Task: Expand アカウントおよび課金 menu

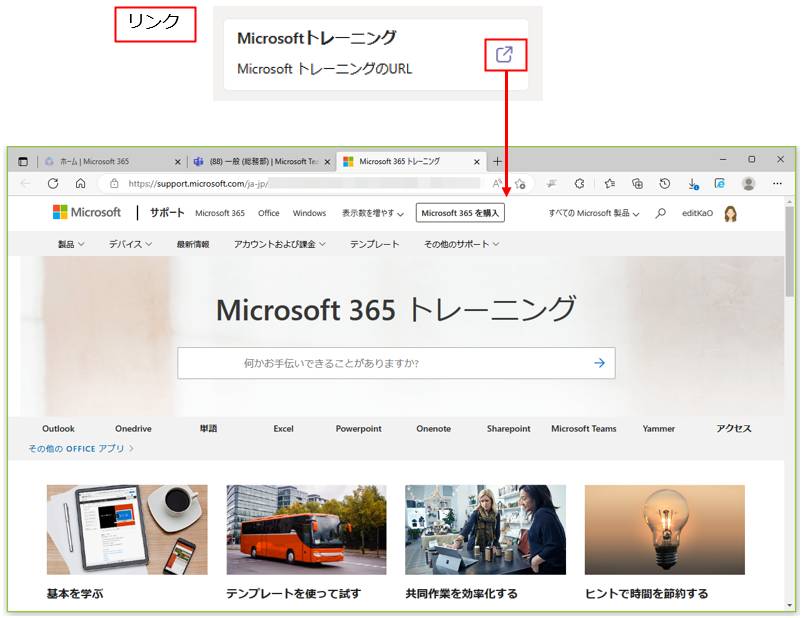Action: click(280, 244)
